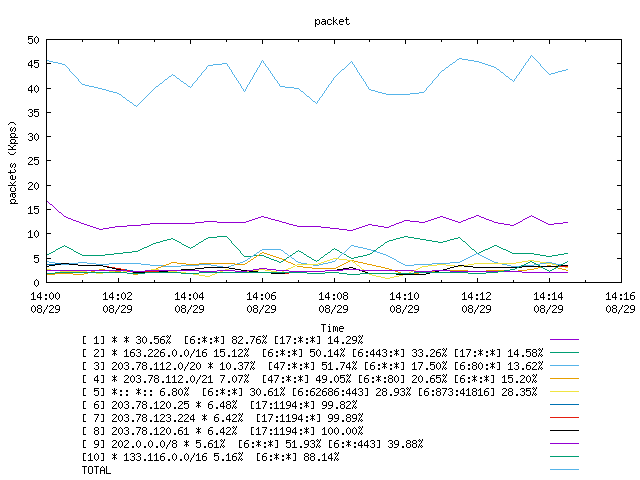
Task: Click the 14:12 08/29 time axis label
Action: coord(476,302)
